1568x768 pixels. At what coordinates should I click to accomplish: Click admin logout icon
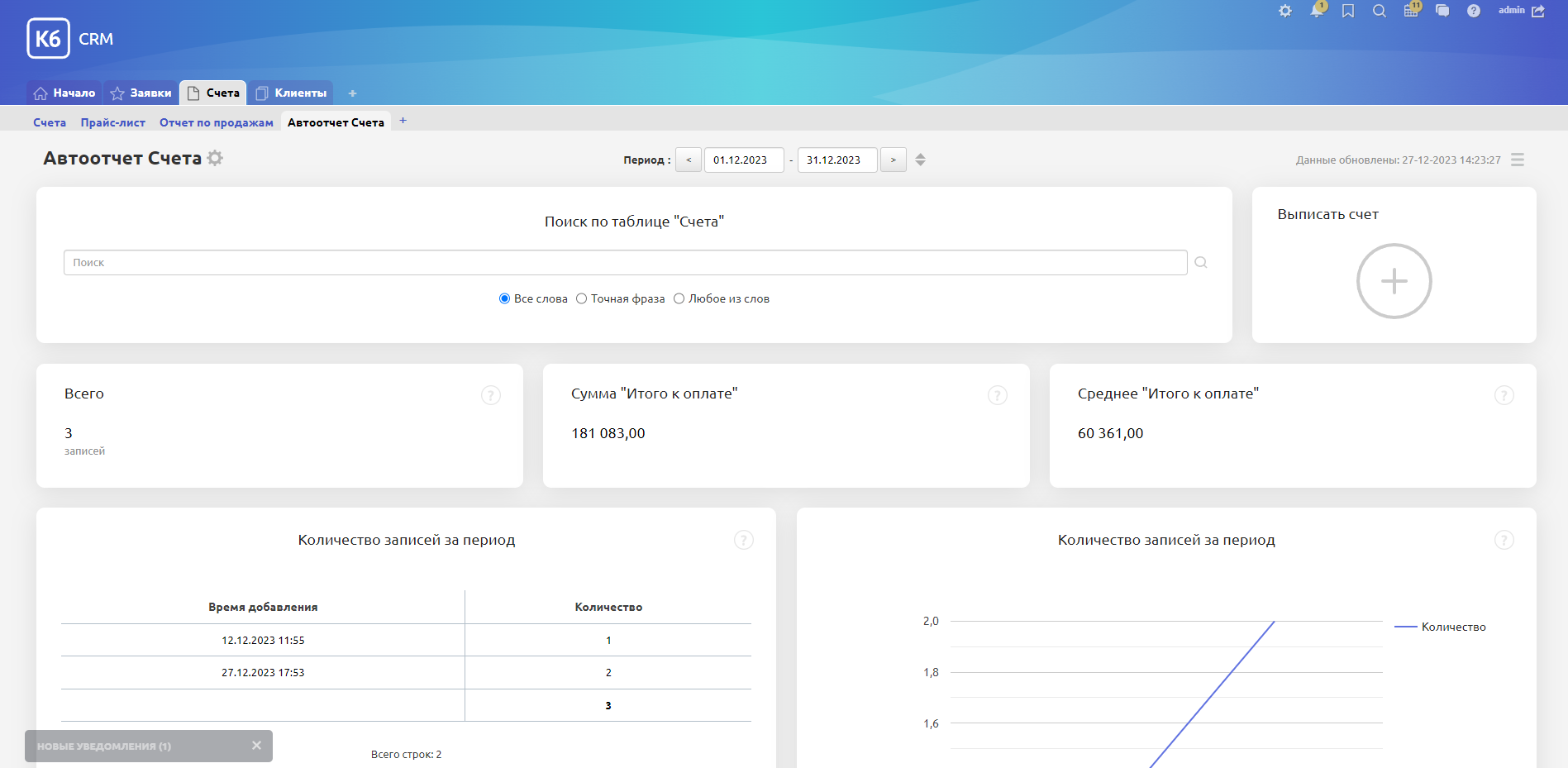coord(1538,11)
